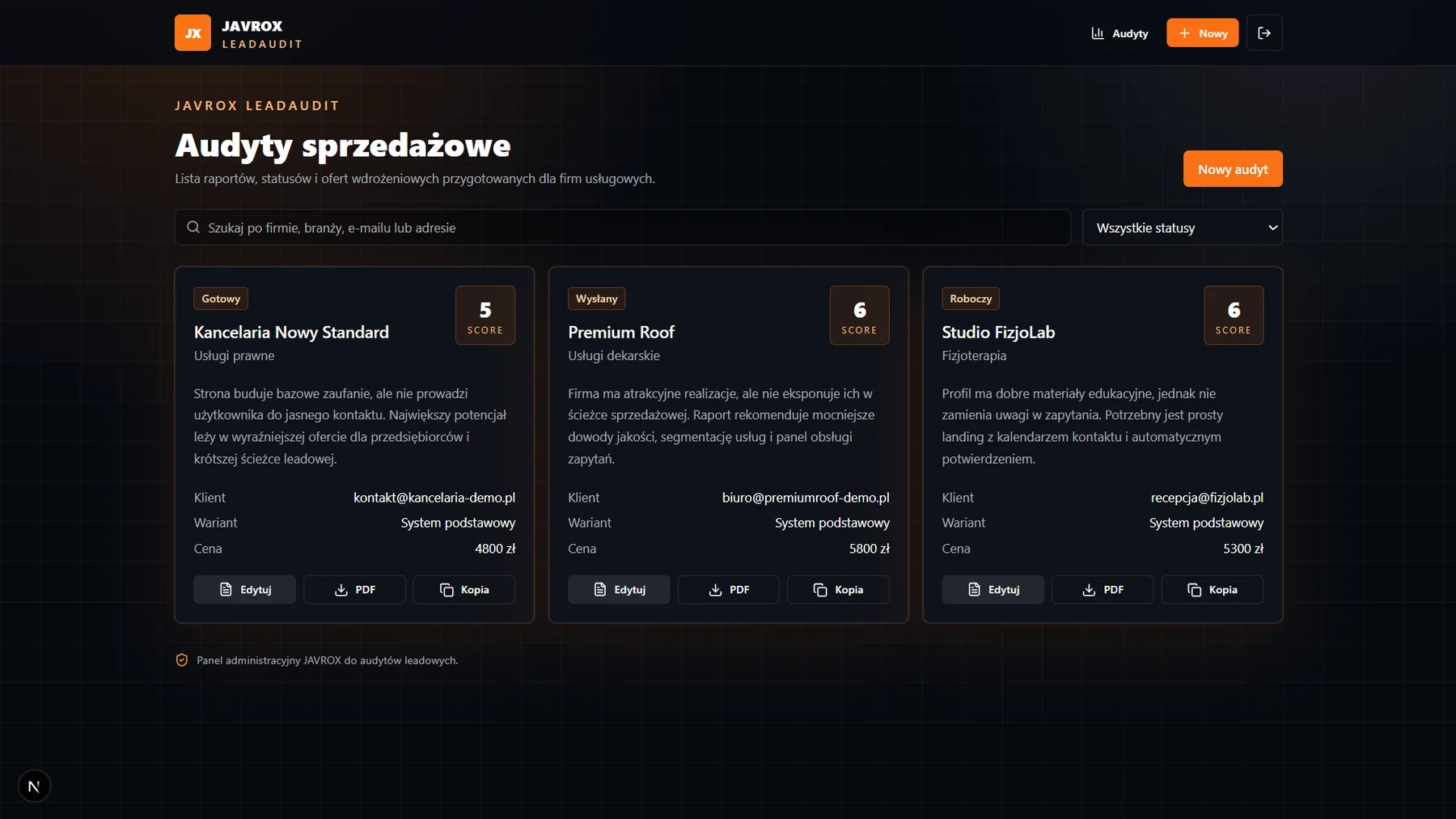Click the JAVROX LEADAUDIT brand text in header
This screenshot has width=1456, height=819.
(x=262, y=34)
